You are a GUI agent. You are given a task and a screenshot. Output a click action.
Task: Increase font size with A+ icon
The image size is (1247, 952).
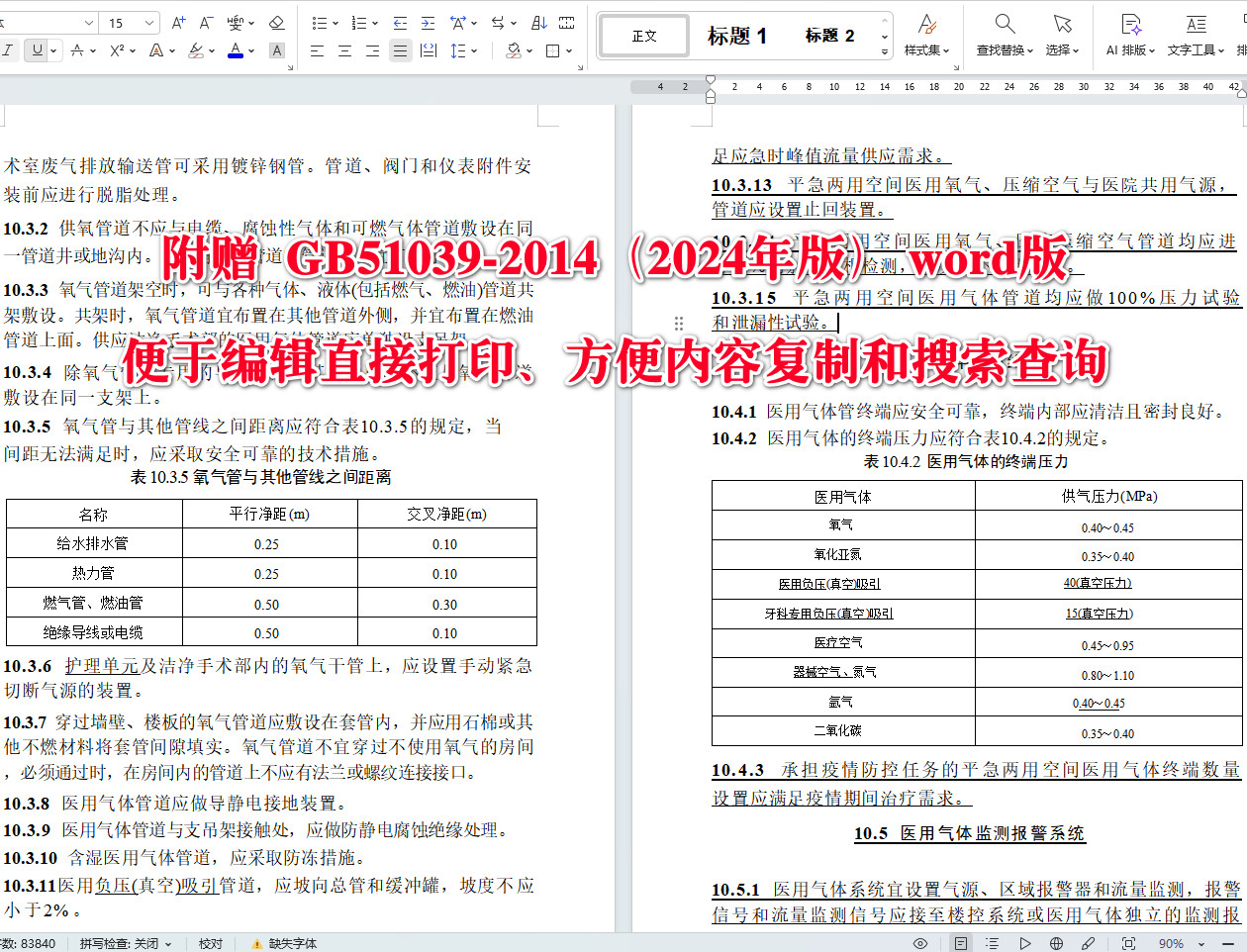tap(178, 23)
